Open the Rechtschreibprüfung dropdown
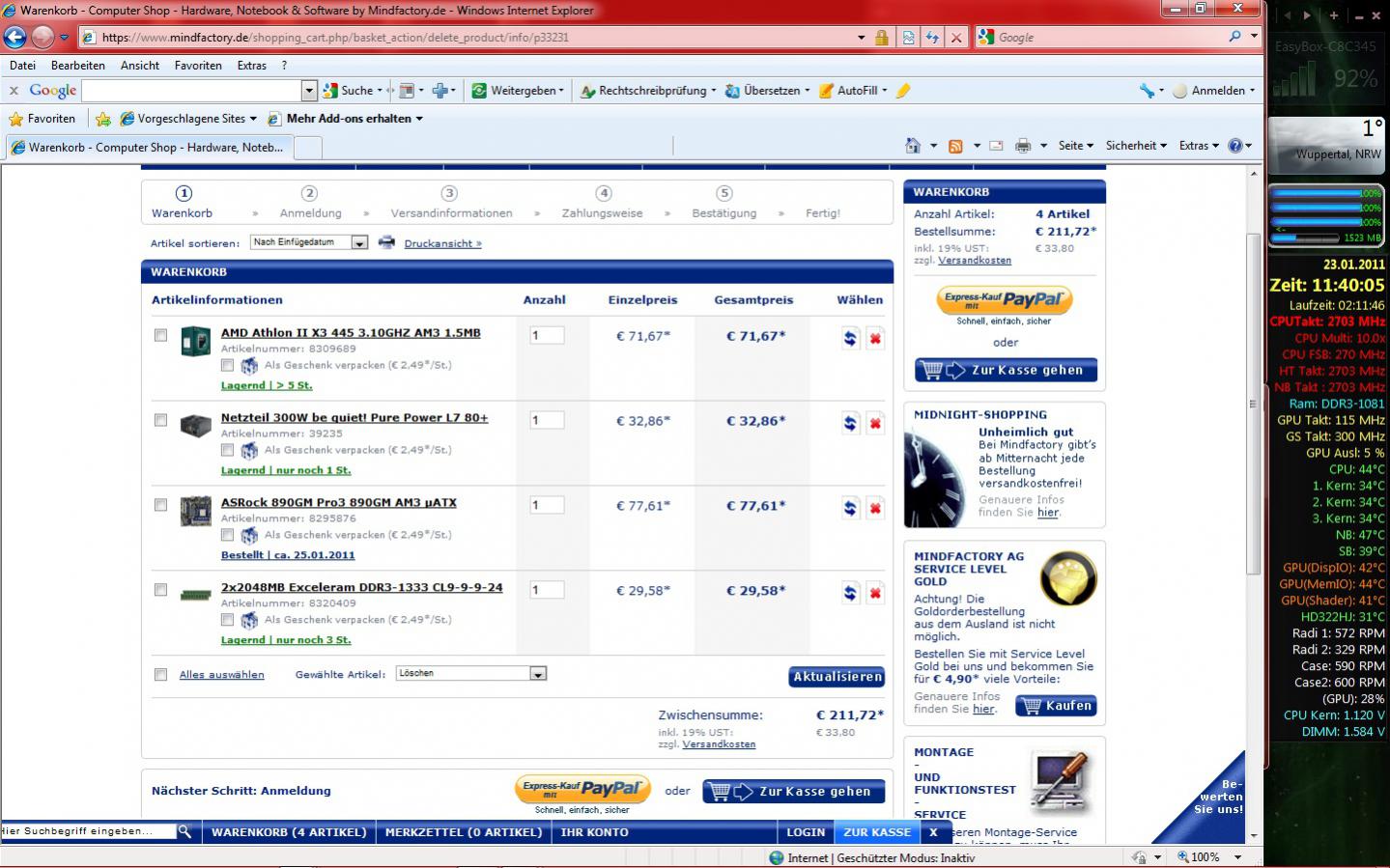Screen dimensions: 1390x868 [x=714, y=91]
